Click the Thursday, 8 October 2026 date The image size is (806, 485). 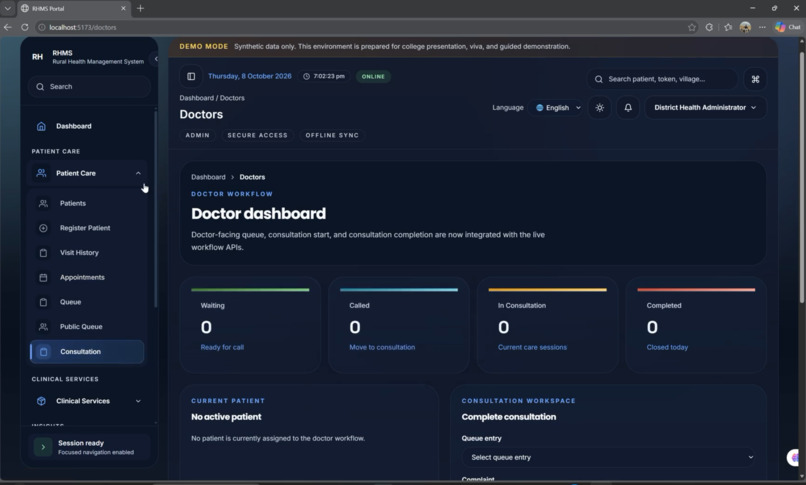[250, 77]
